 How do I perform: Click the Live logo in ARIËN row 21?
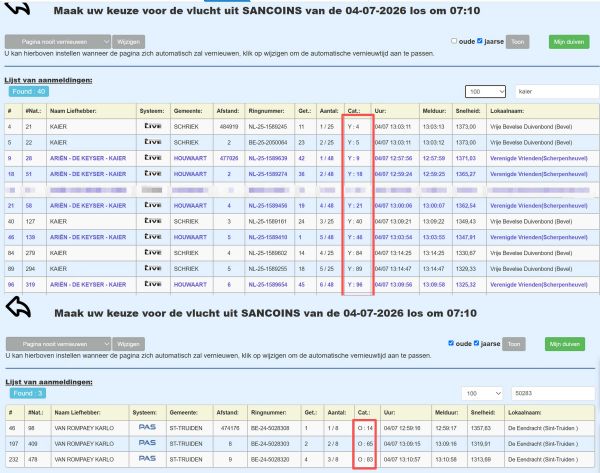[153, 205]
